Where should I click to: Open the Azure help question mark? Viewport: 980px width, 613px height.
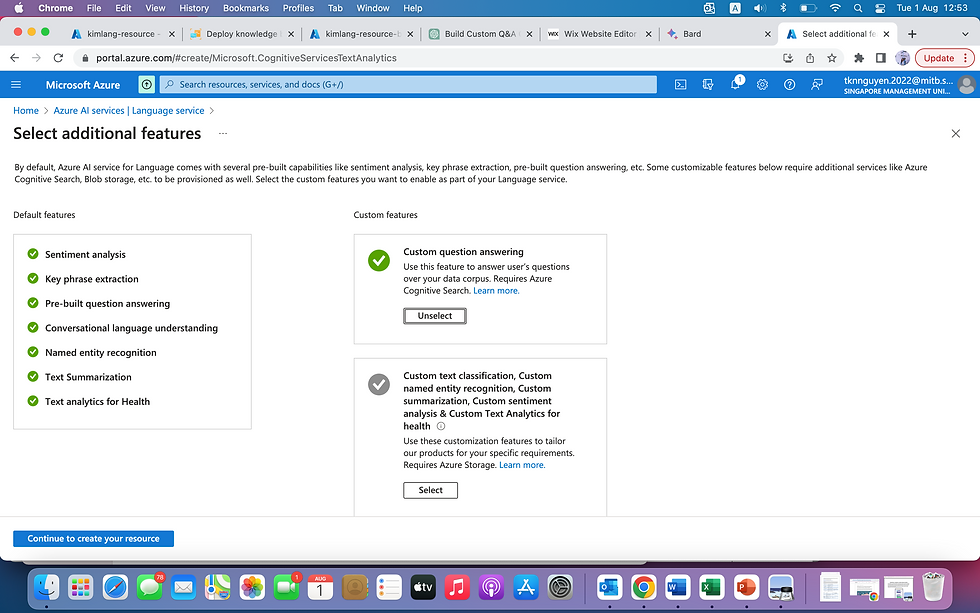point(789,84)
